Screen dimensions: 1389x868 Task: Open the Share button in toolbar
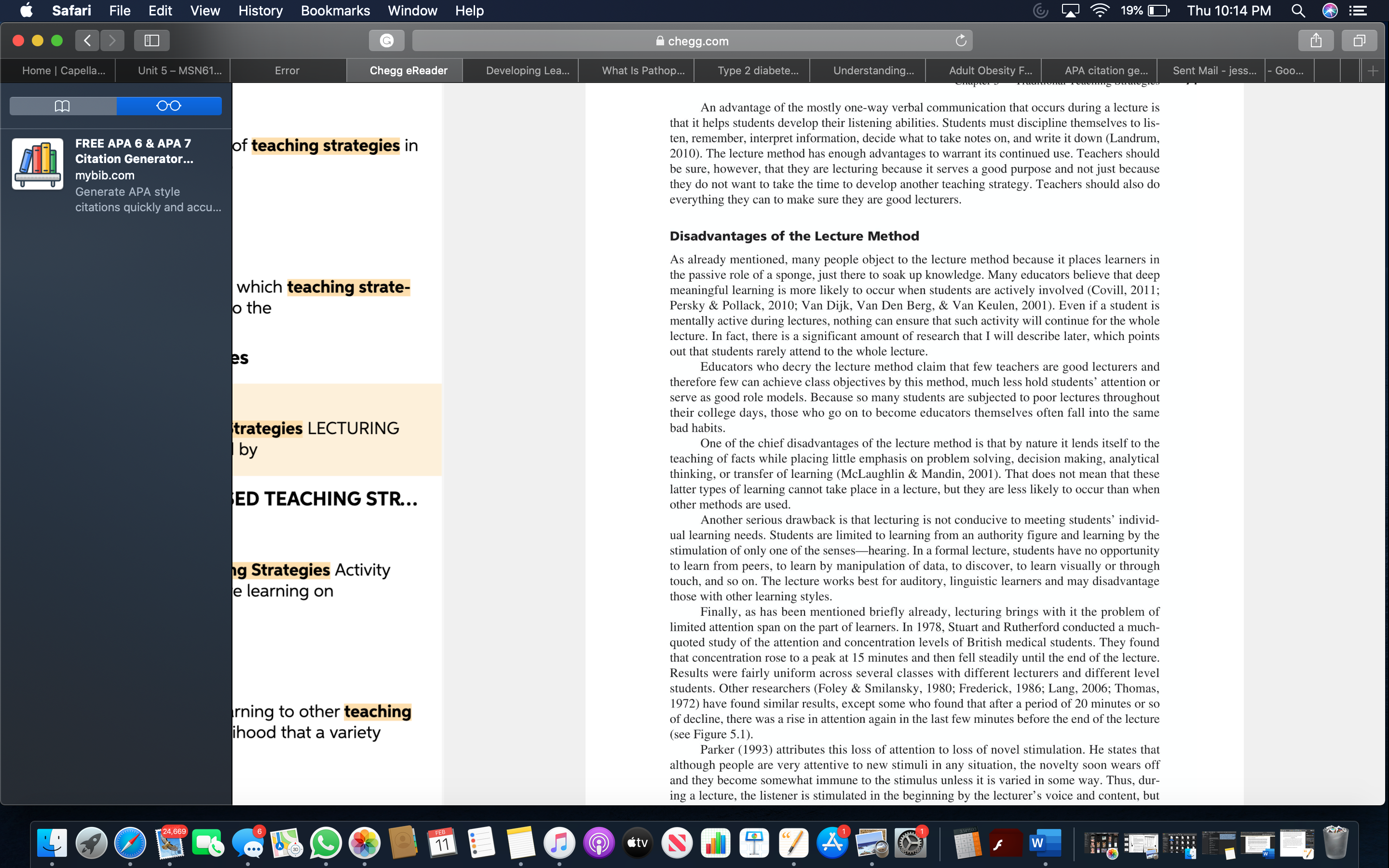[1316, 40]
